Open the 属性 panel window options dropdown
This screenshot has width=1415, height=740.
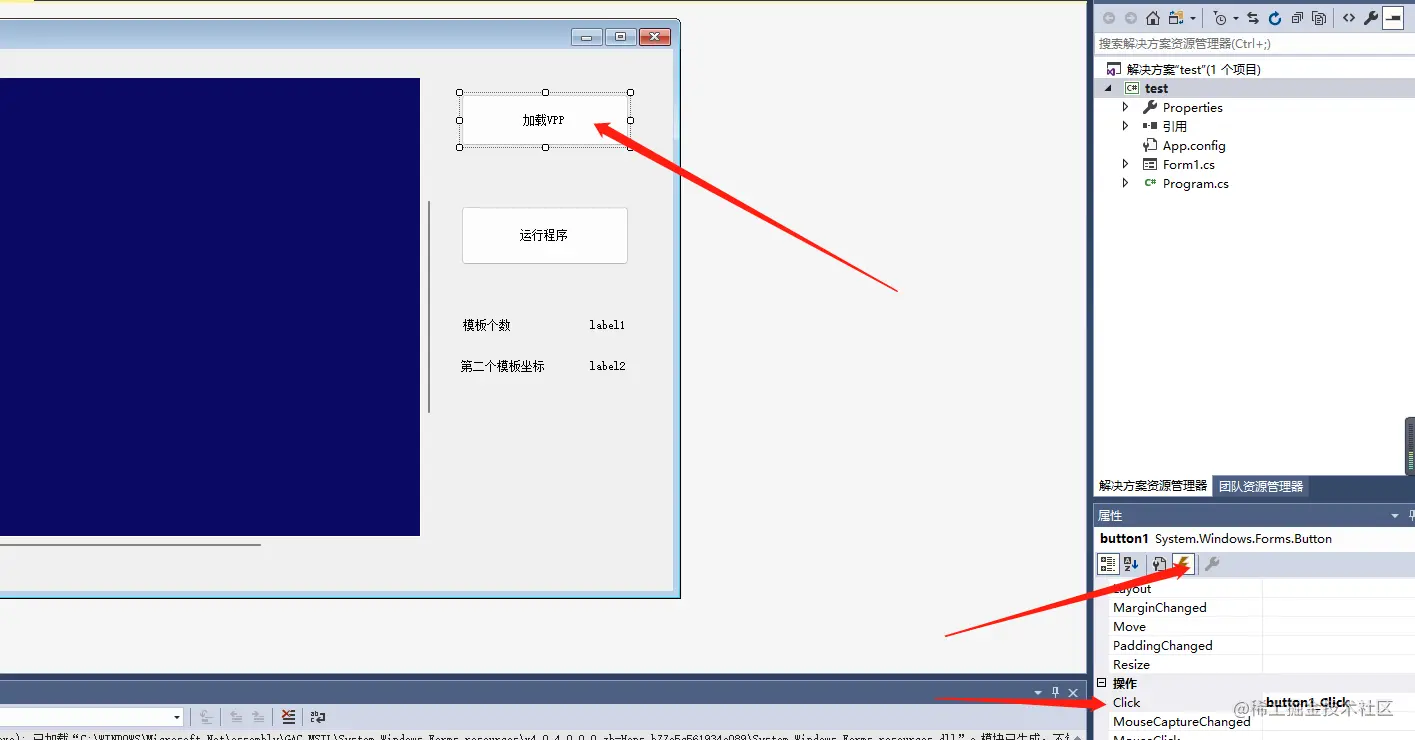pyautogui.click(x=1395, y=516)
